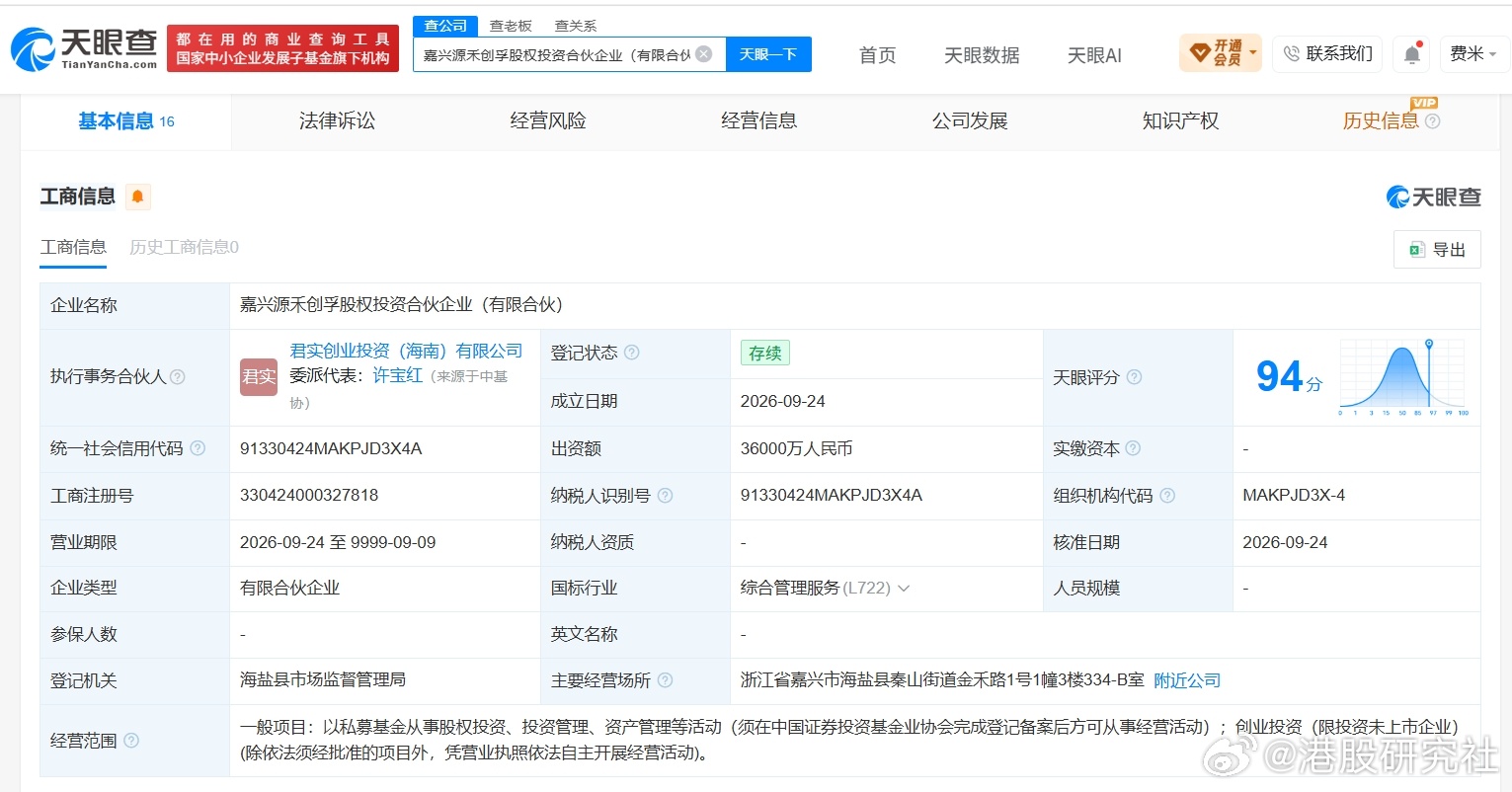1512x792 pixels.
Task: Switch to the 知识产权 tab
Action: (1180, 121)
